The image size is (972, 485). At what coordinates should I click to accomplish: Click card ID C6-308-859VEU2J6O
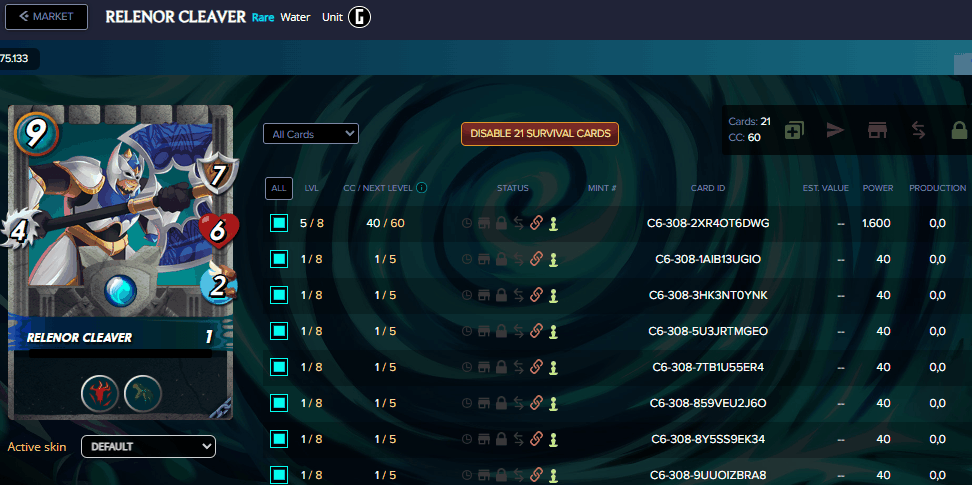[x=708, y=403]
